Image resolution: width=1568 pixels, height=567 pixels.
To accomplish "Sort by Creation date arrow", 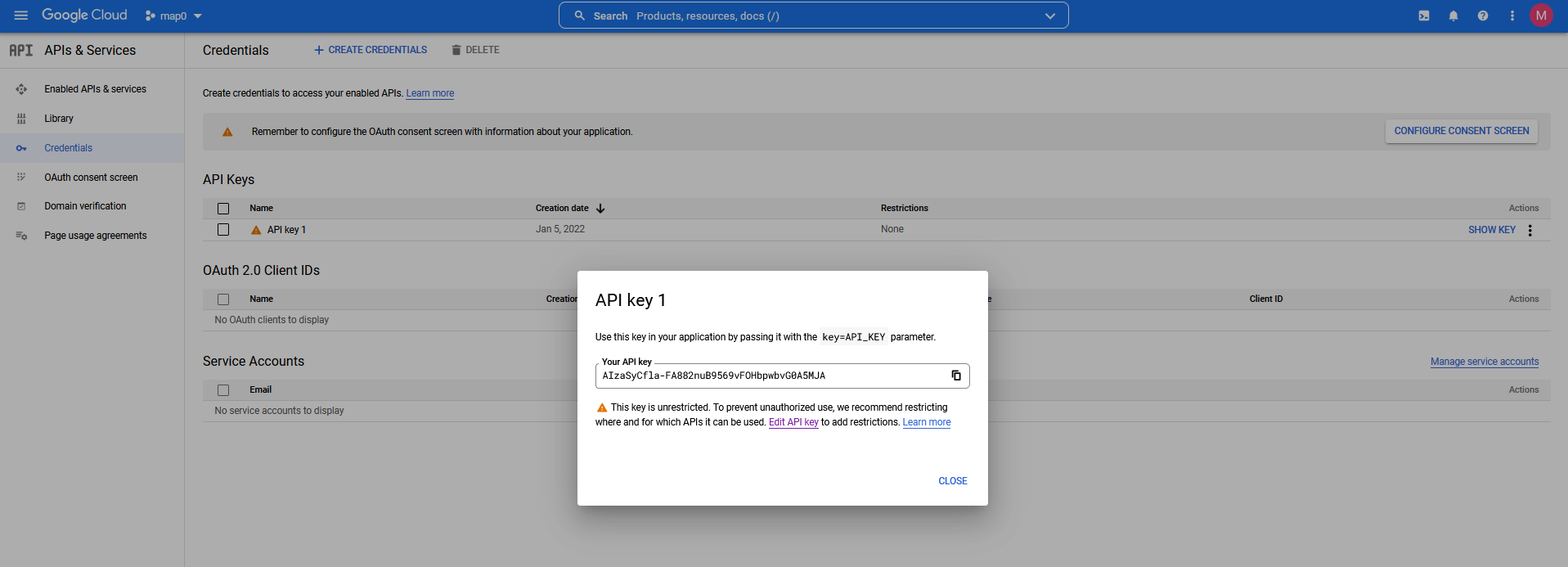I will tap(600, 209).
